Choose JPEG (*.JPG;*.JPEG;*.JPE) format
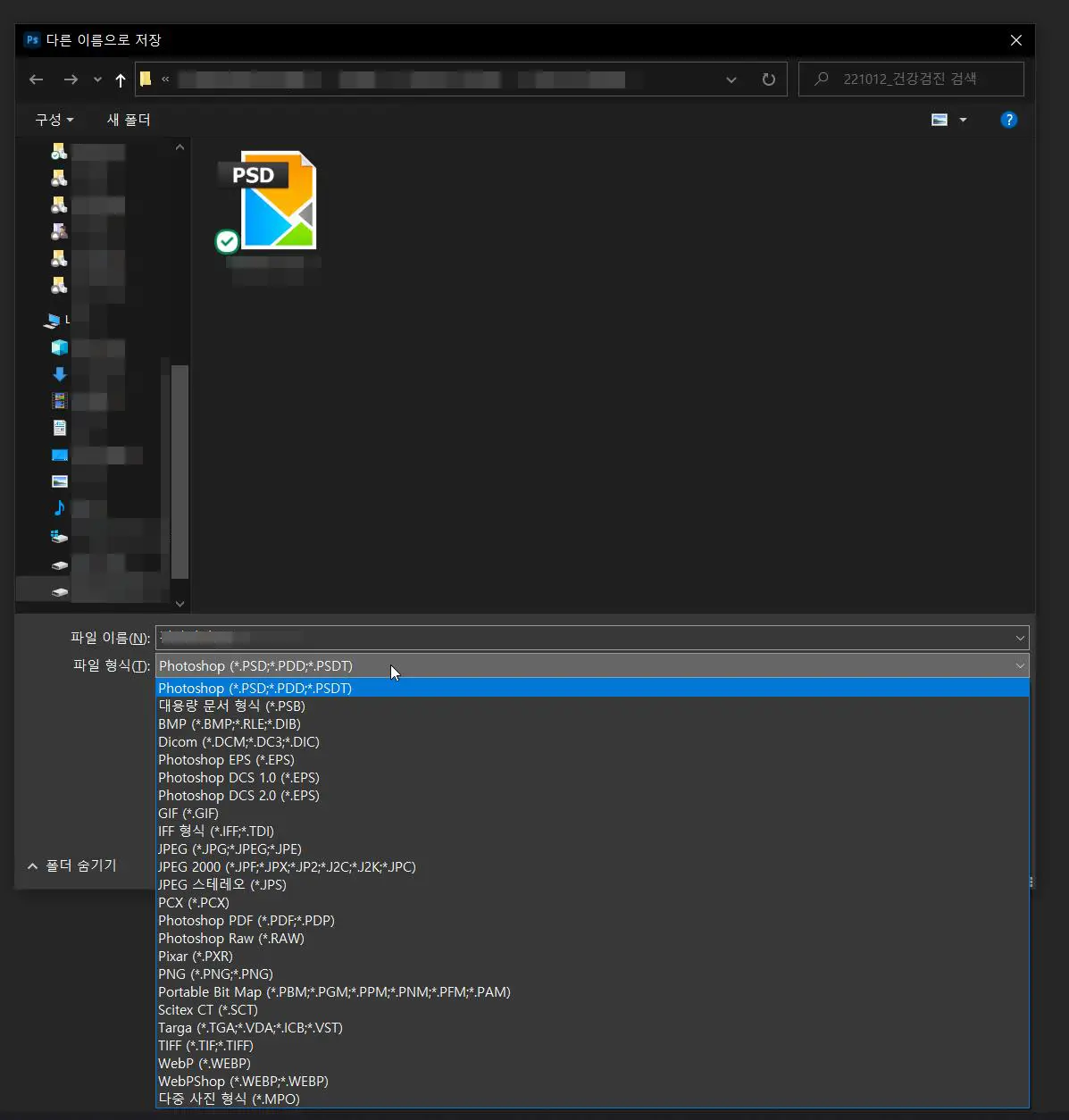Viewport: 1069px width, 1120px height. tap(592, 848)
